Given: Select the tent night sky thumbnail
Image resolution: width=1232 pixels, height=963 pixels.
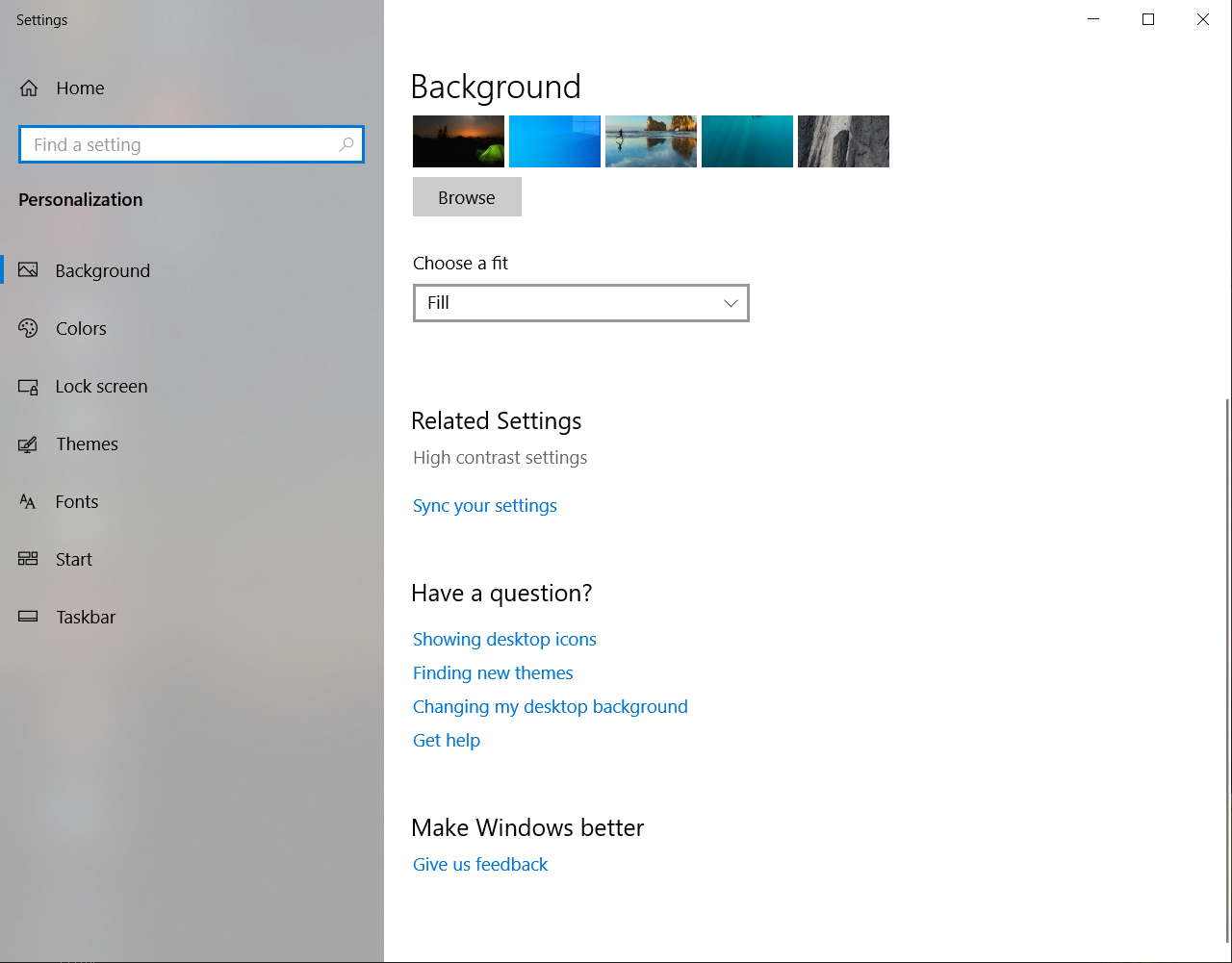Looking at the screenshot, I should (458, 141).
